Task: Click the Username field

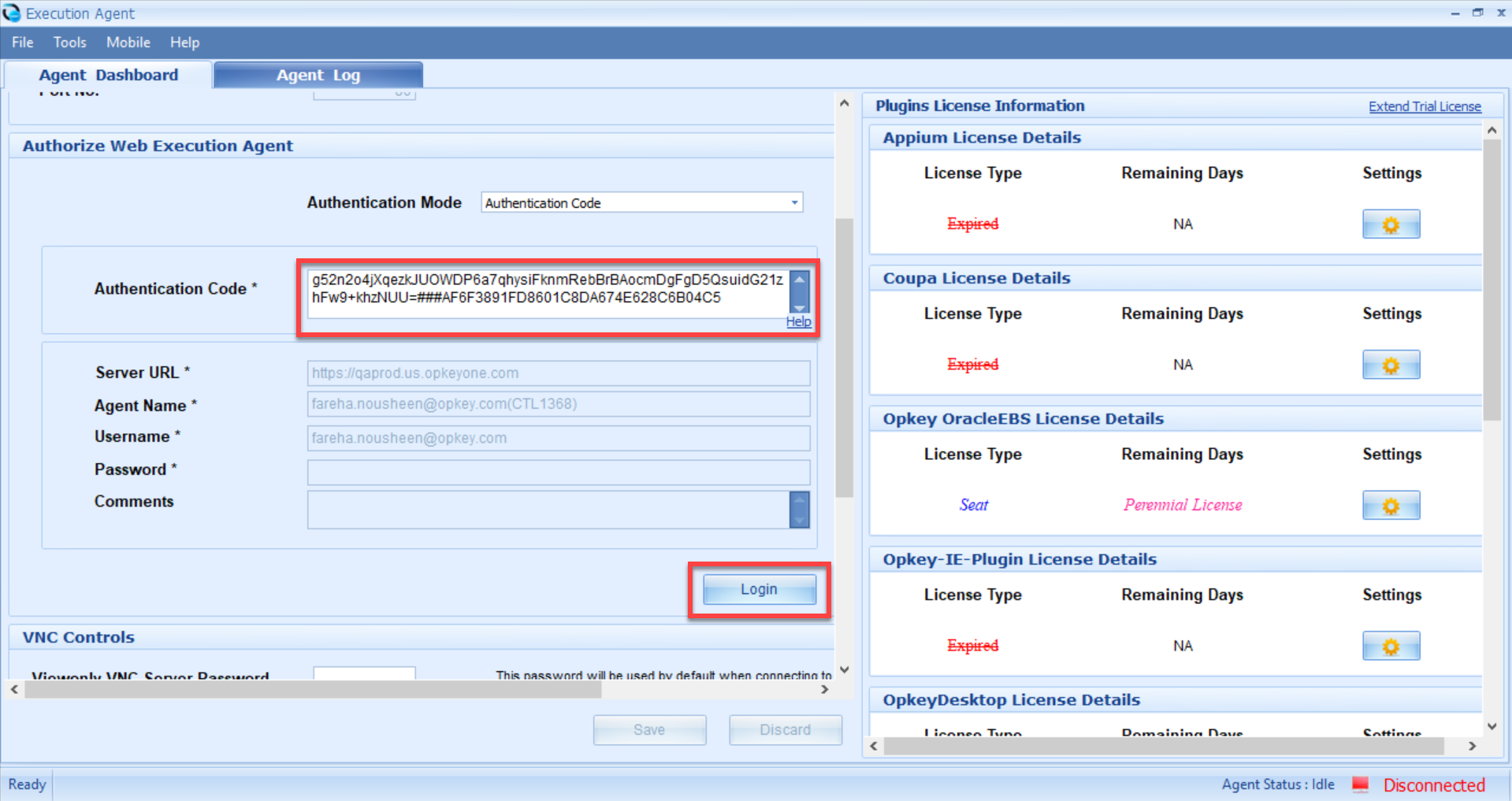Action: click(559, 438)
